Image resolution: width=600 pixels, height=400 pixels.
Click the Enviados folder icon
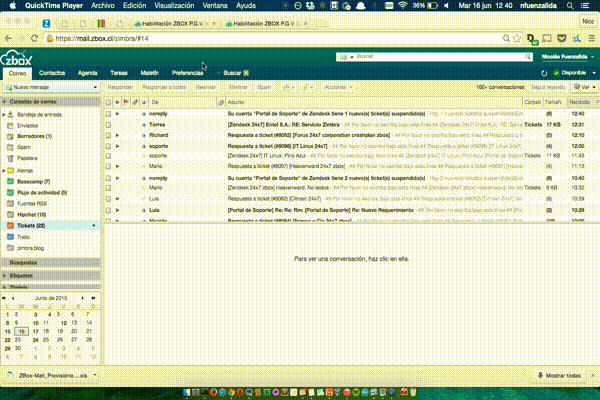[10, 126]
